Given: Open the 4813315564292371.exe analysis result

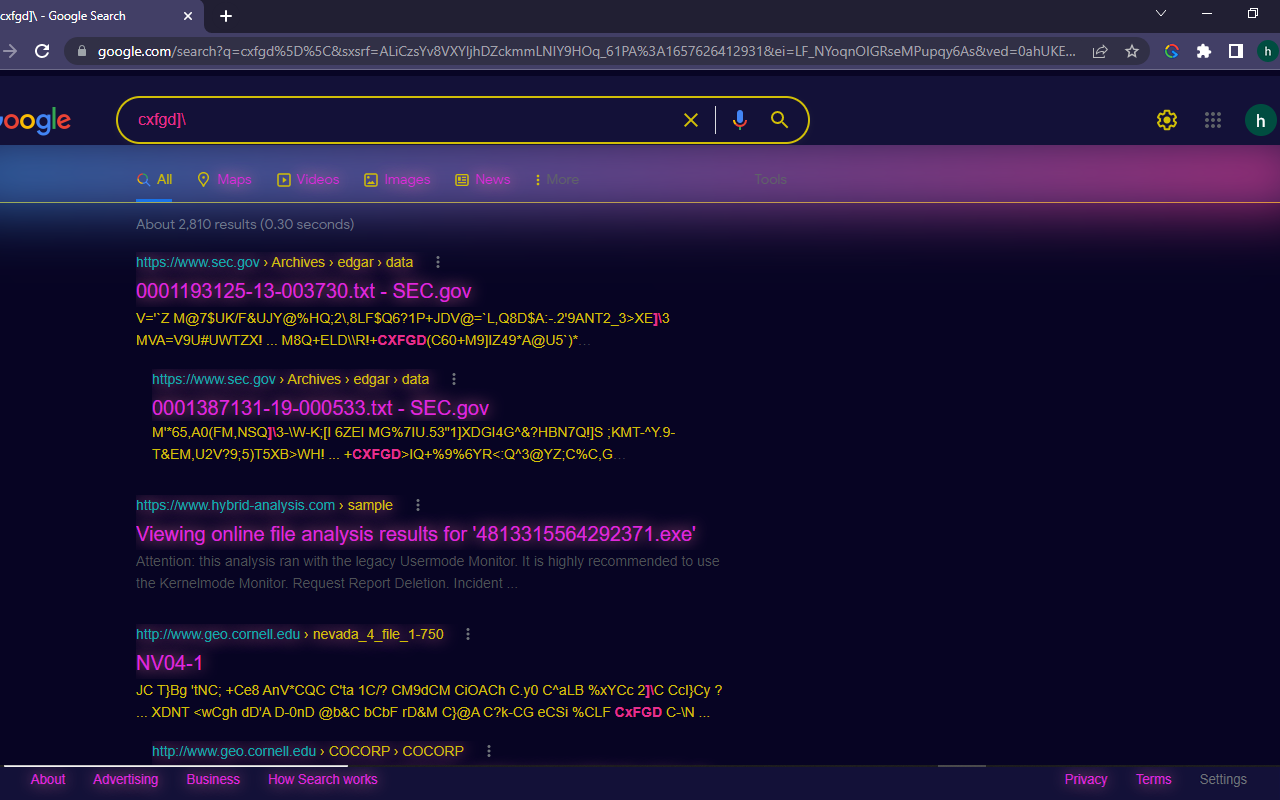Looking at the screenshot, I should pyautogui.click(x=416, y=534).
